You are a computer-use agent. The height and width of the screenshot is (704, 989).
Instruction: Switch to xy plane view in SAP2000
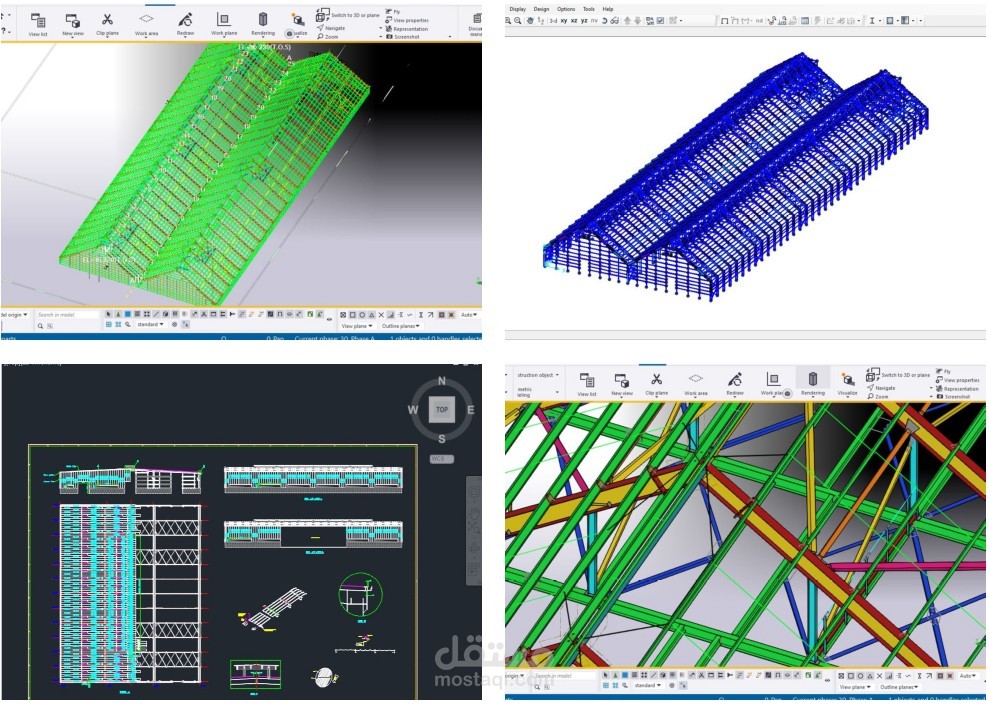click(x=564, y=20)
